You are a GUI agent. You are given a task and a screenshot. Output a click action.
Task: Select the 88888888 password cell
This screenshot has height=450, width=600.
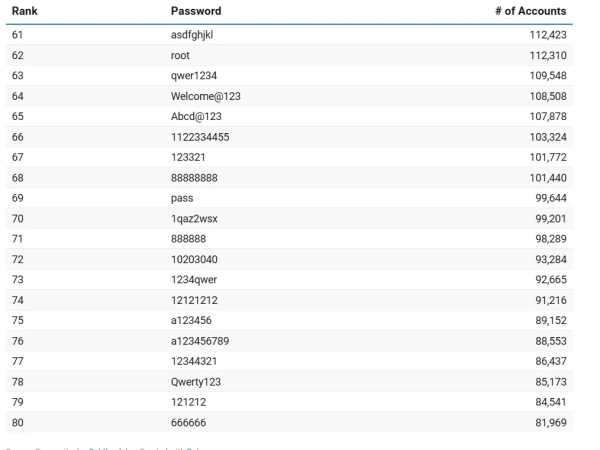click(x=194, y=177)
